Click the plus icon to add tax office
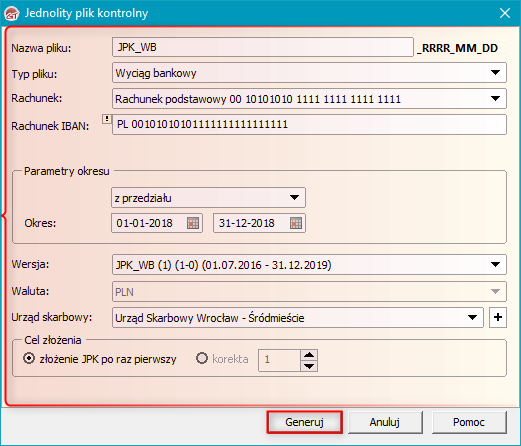521x446 pixels. pos(498,317)
